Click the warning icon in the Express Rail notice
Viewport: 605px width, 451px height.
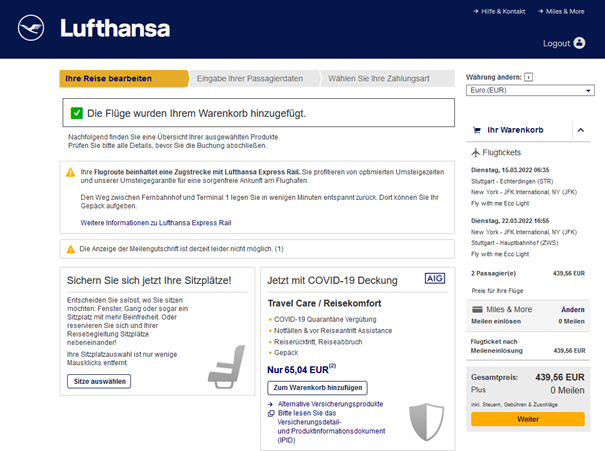[x=71, y=172]
